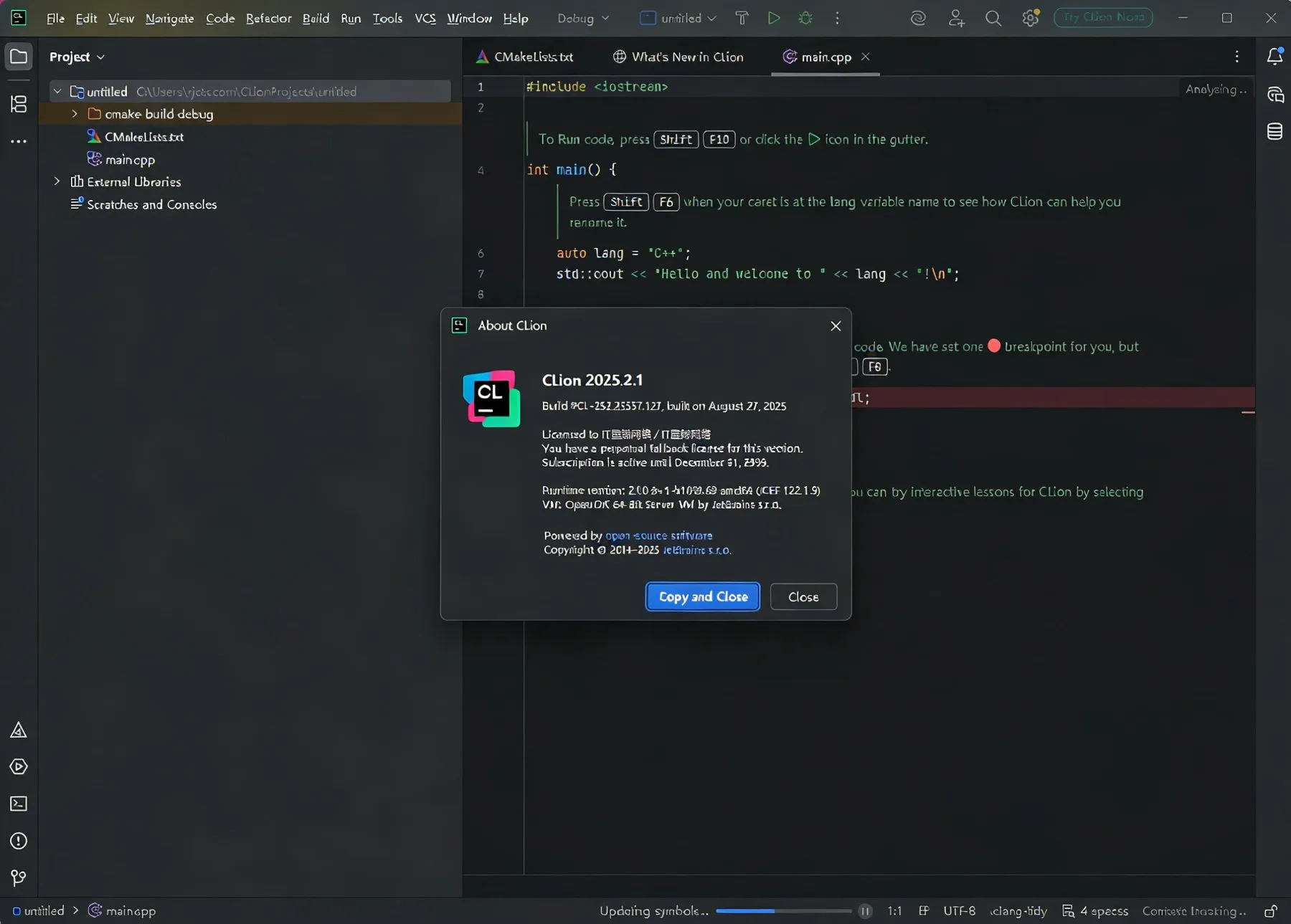Open the Terminal tool window

(x=19, y=804)
